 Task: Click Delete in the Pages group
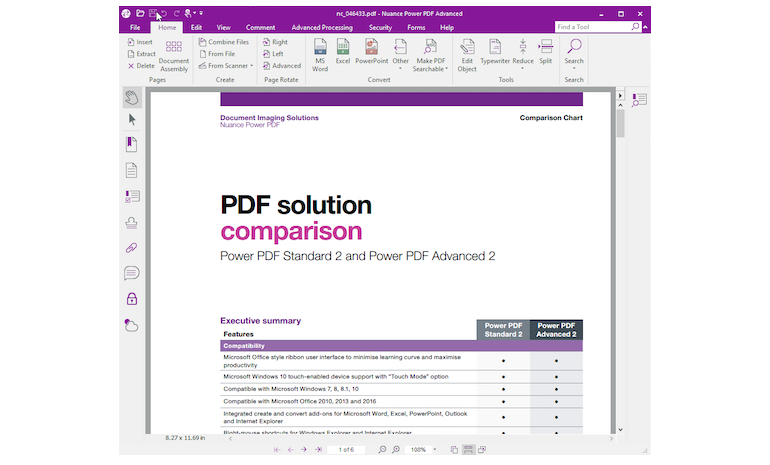(141, 66)
